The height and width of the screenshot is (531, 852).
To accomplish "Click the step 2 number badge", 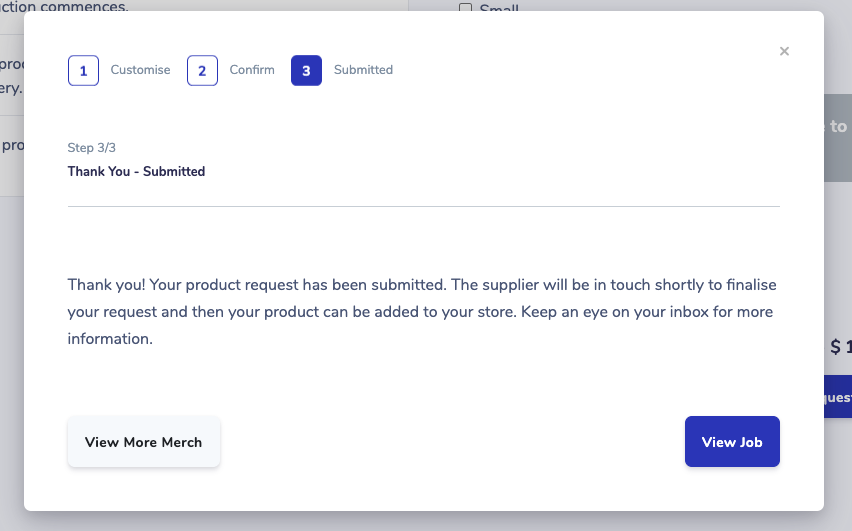I will 202,70.
